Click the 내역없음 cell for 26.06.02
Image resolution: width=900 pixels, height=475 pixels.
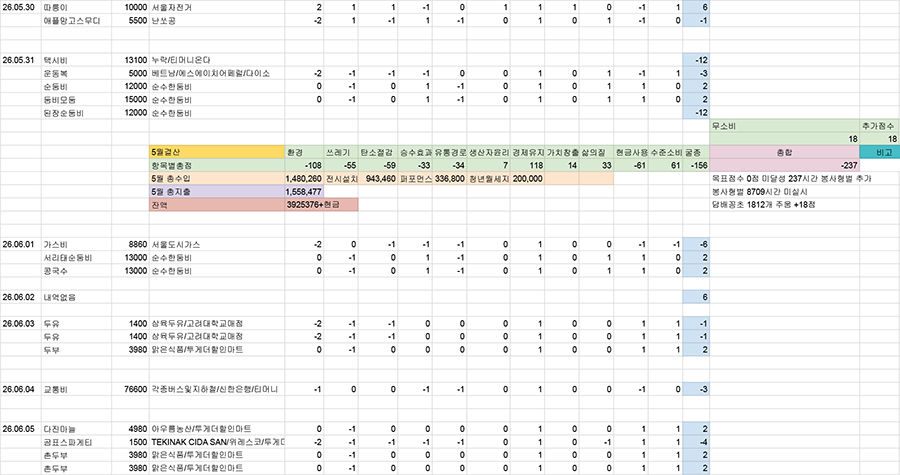pos(76,297)
